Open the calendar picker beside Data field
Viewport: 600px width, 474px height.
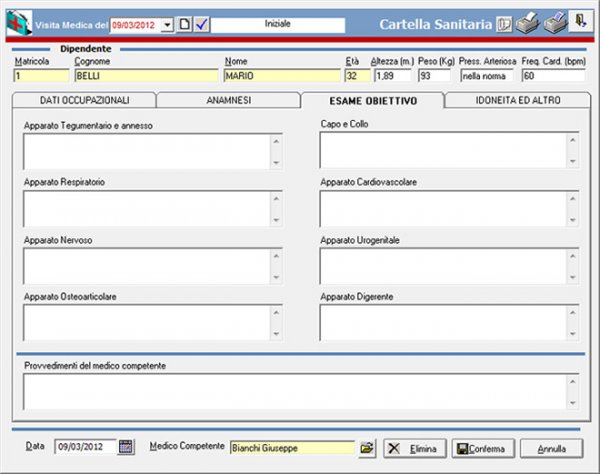point(126,448)
